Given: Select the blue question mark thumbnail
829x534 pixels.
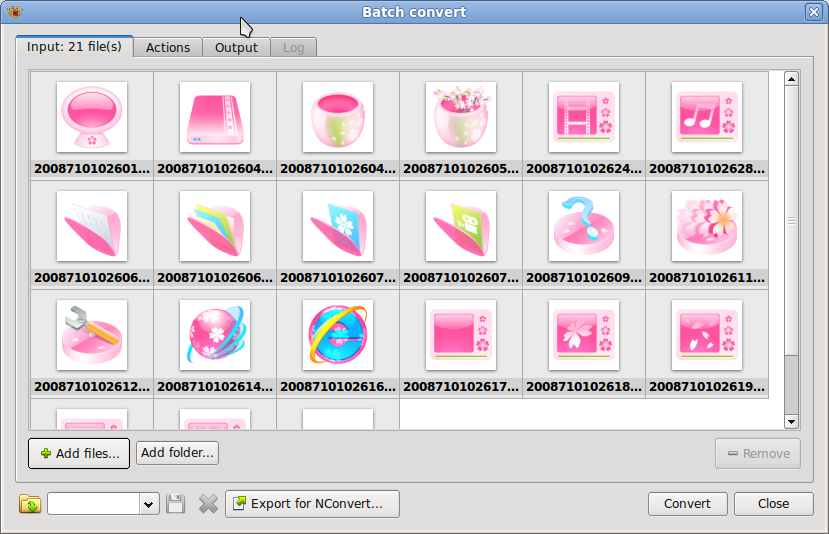Looking at the screenshot, I should click(584, 226).
